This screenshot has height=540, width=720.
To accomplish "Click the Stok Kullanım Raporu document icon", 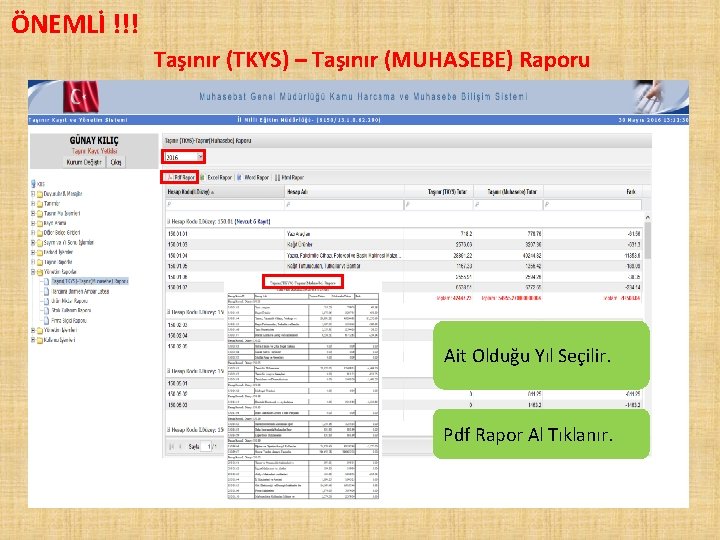I will coord(46,310).
